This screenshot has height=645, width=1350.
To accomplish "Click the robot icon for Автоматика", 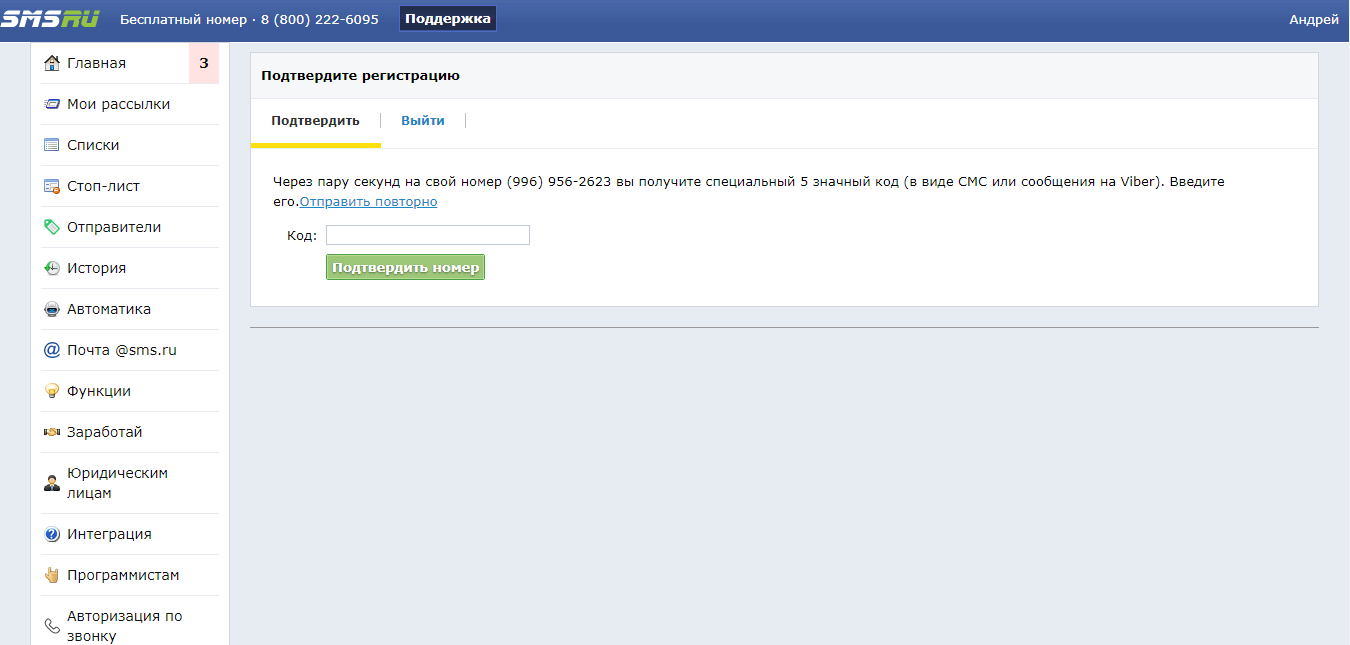I will click(x=52, y=309).
